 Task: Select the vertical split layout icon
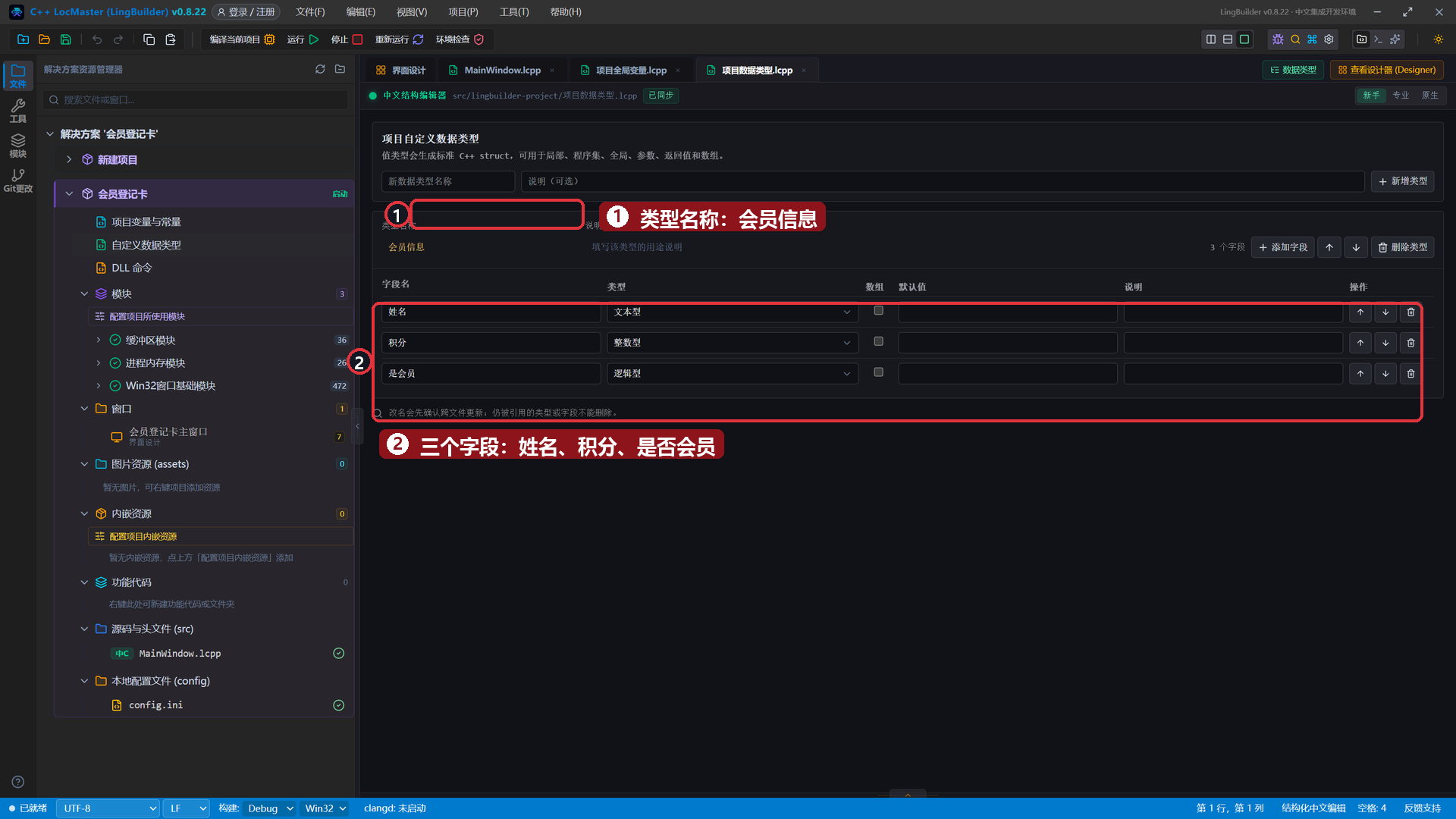pos(1211,39)
